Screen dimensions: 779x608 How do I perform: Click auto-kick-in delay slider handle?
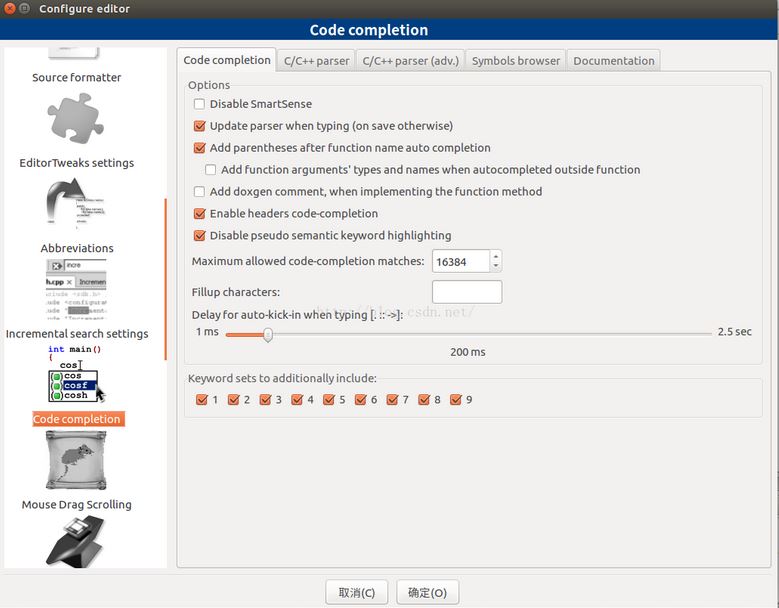coord(268,335)
